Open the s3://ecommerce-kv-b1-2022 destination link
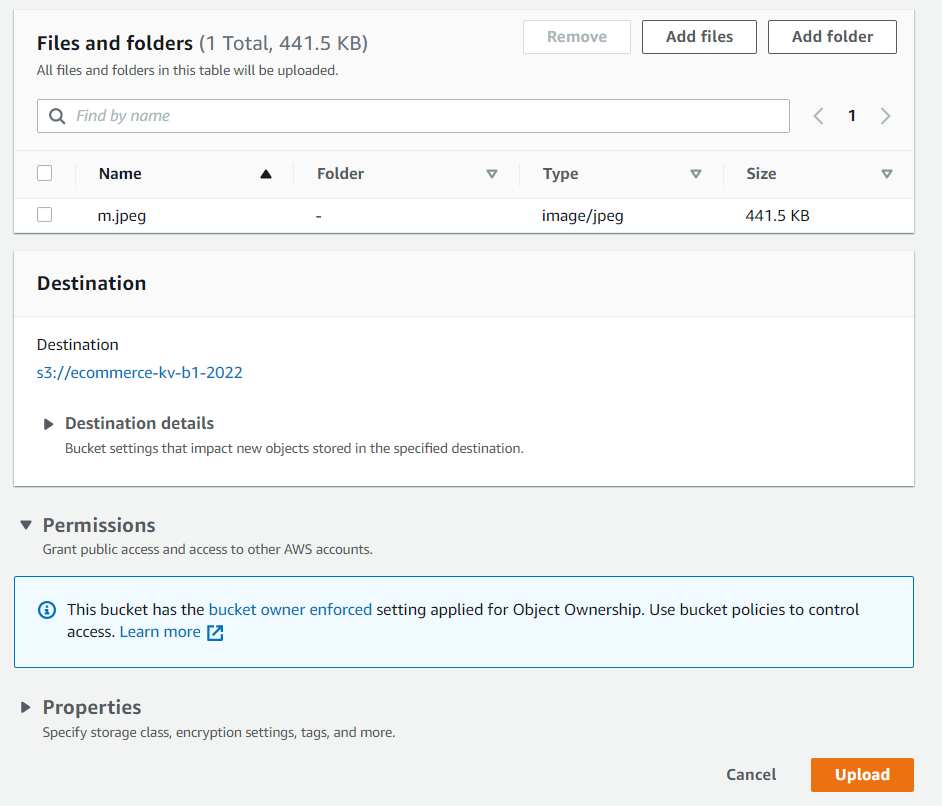 (139, 372)
